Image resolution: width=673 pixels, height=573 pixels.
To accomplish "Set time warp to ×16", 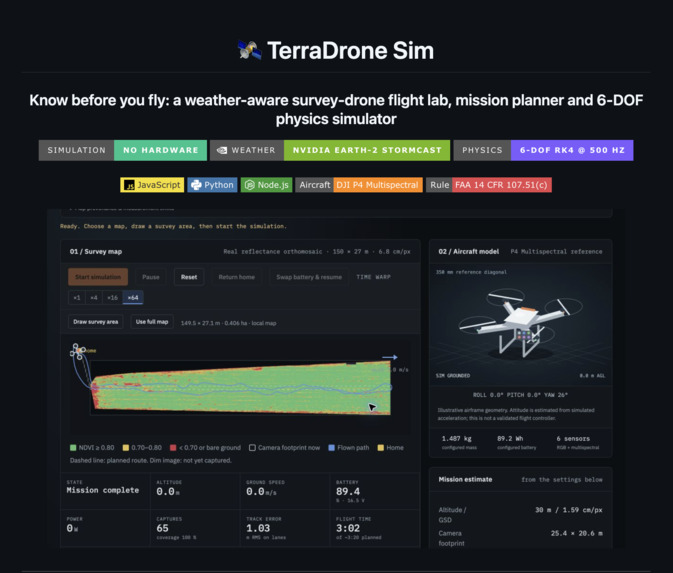I will point(112,297).
